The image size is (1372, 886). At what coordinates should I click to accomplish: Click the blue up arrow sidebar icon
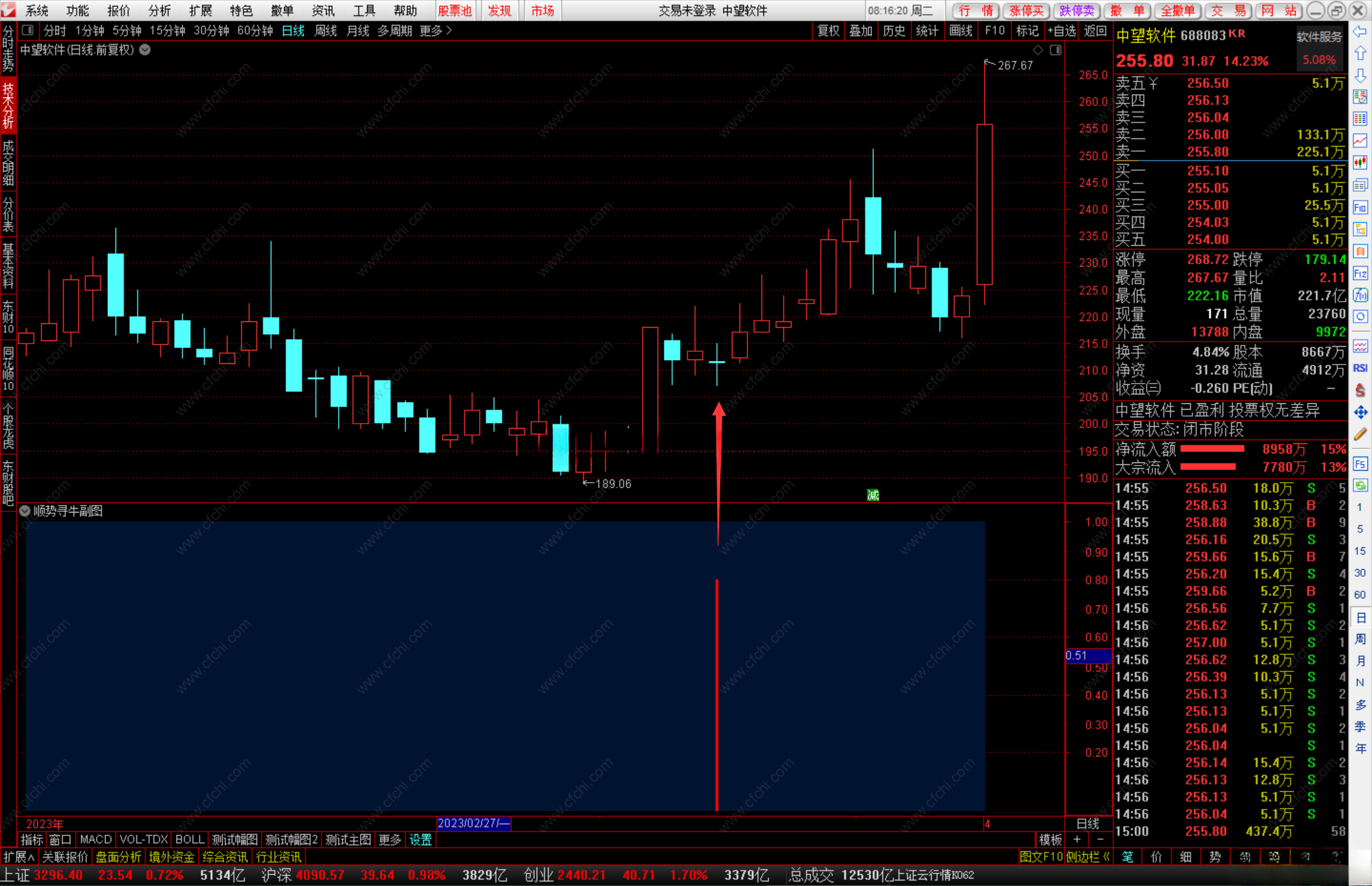tap(1360, 53)
